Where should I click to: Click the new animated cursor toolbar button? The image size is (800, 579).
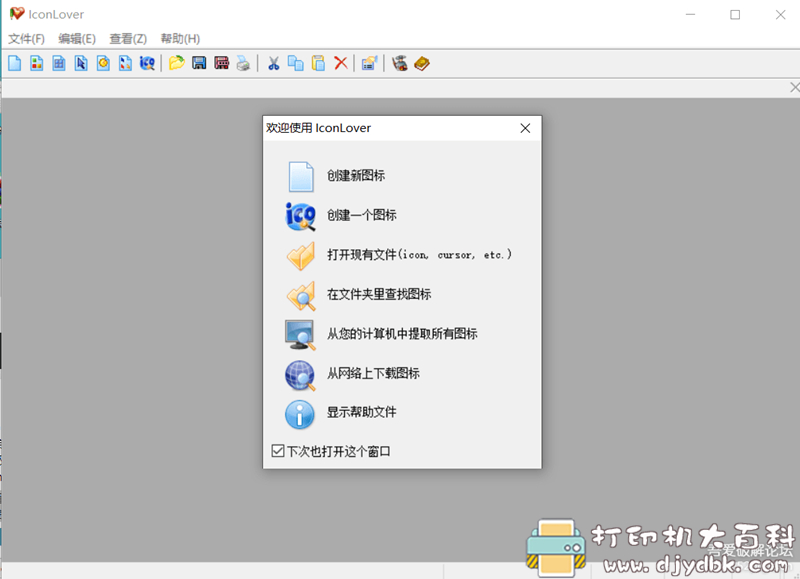pos(103,63)
